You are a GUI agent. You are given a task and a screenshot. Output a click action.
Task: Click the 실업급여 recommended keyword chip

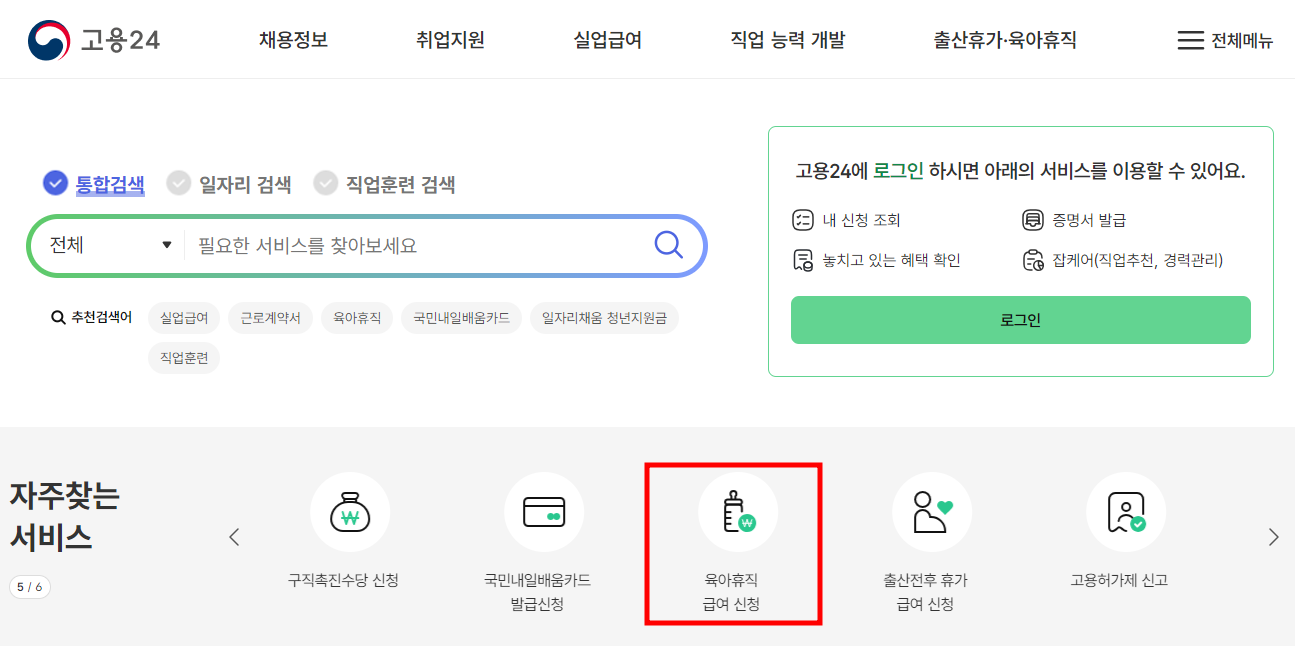pos(184,318)
